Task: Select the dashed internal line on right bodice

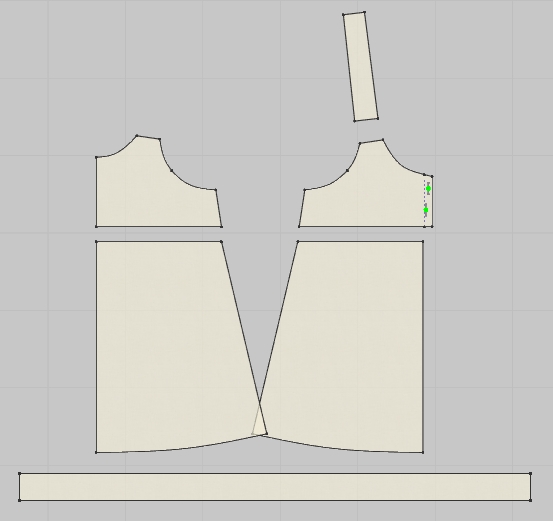Action: 424,201
